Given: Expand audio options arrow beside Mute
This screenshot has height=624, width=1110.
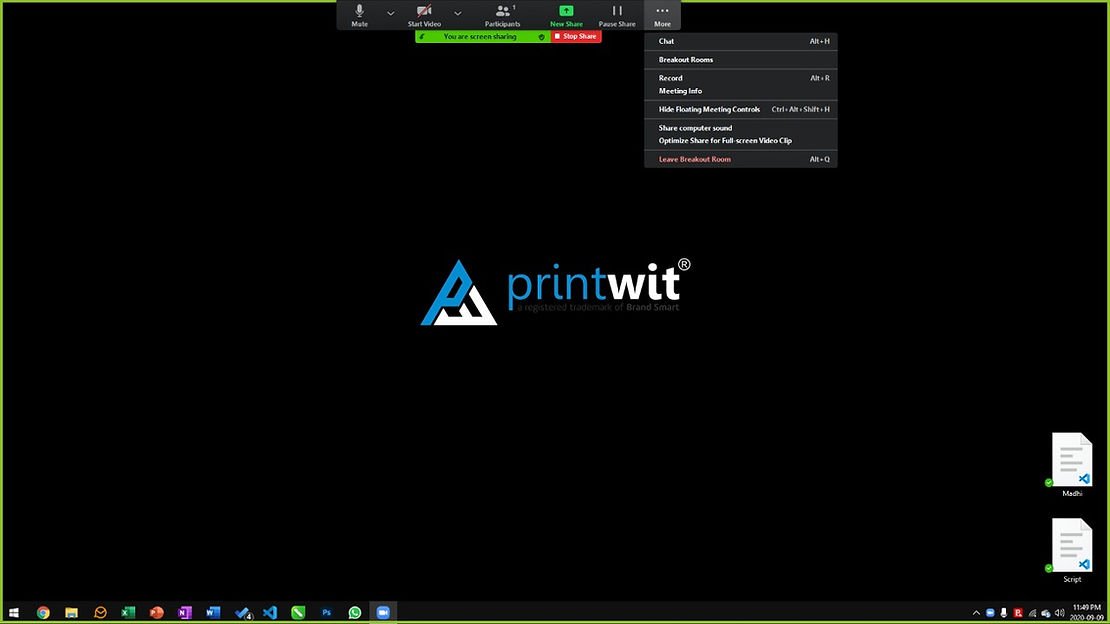Looking at the screenshot, I should pos(390,14).
